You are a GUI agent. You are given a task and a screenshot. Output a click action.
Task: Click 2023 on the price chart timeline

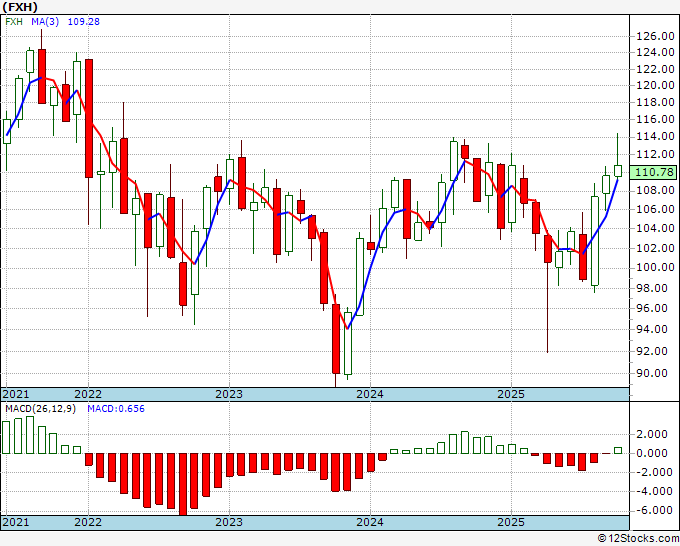[229, 394]
